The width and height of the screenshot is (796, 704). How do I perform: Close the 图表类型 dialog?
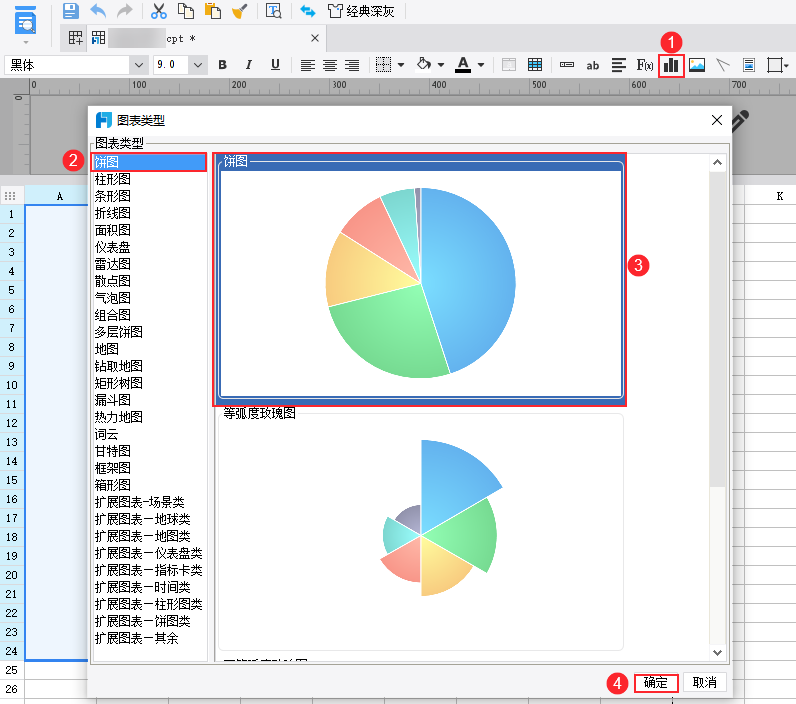[717, 120]
